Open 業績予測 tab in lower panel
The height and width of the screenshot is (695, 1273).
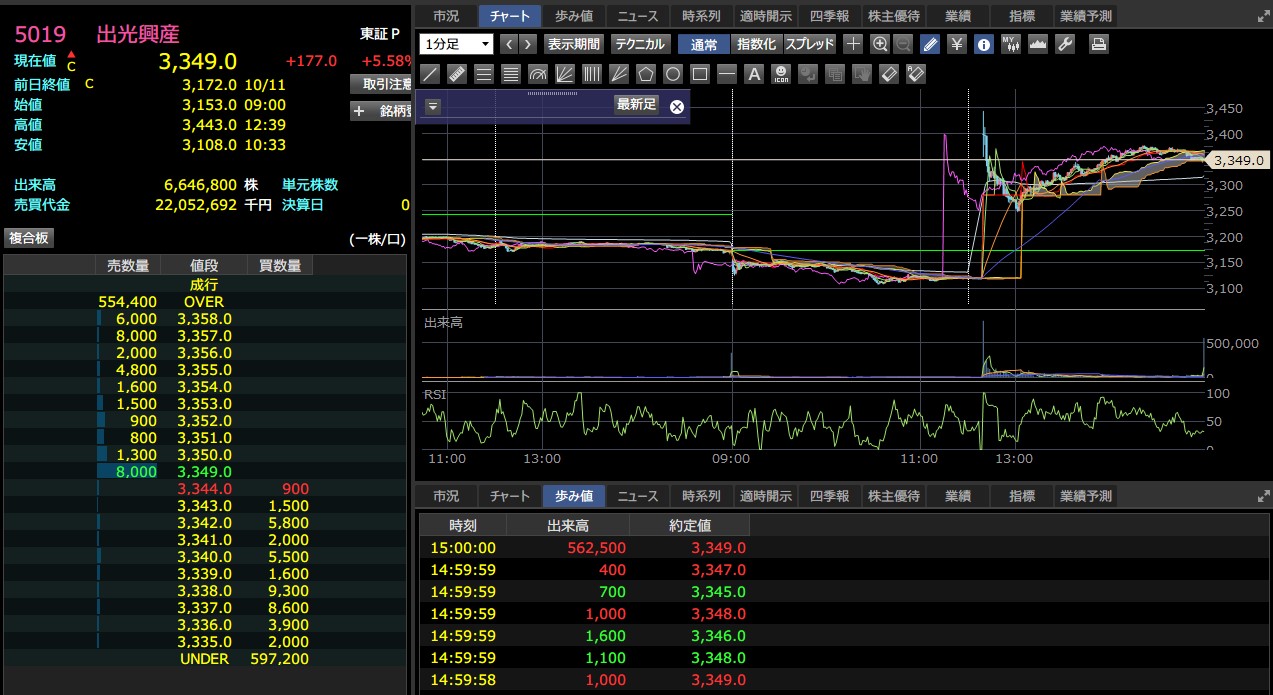pyautogui.click(x=1085, y=496)
